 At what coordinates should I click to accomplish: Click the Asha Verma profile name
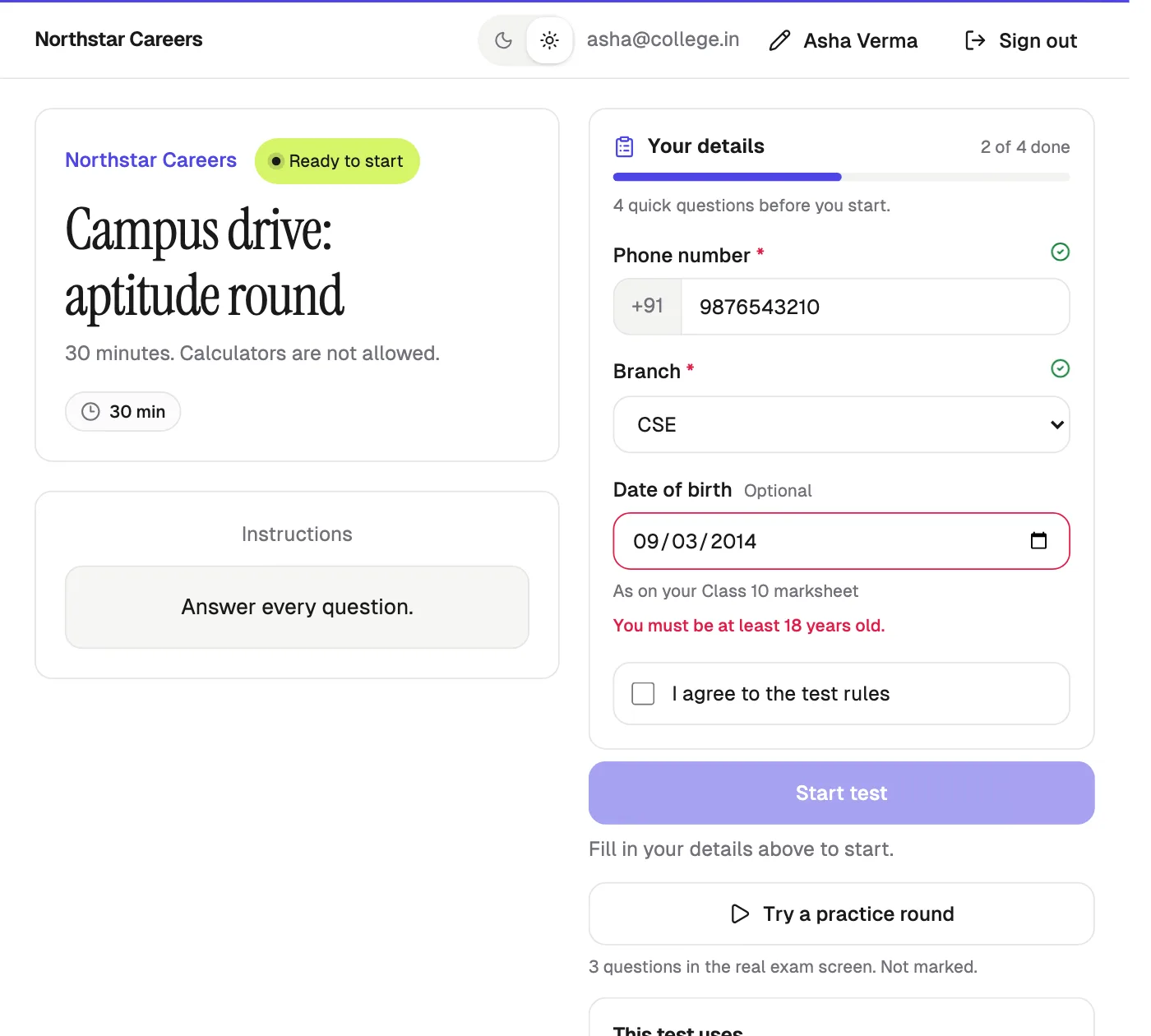pyautogui.click(x=861, y=41)
